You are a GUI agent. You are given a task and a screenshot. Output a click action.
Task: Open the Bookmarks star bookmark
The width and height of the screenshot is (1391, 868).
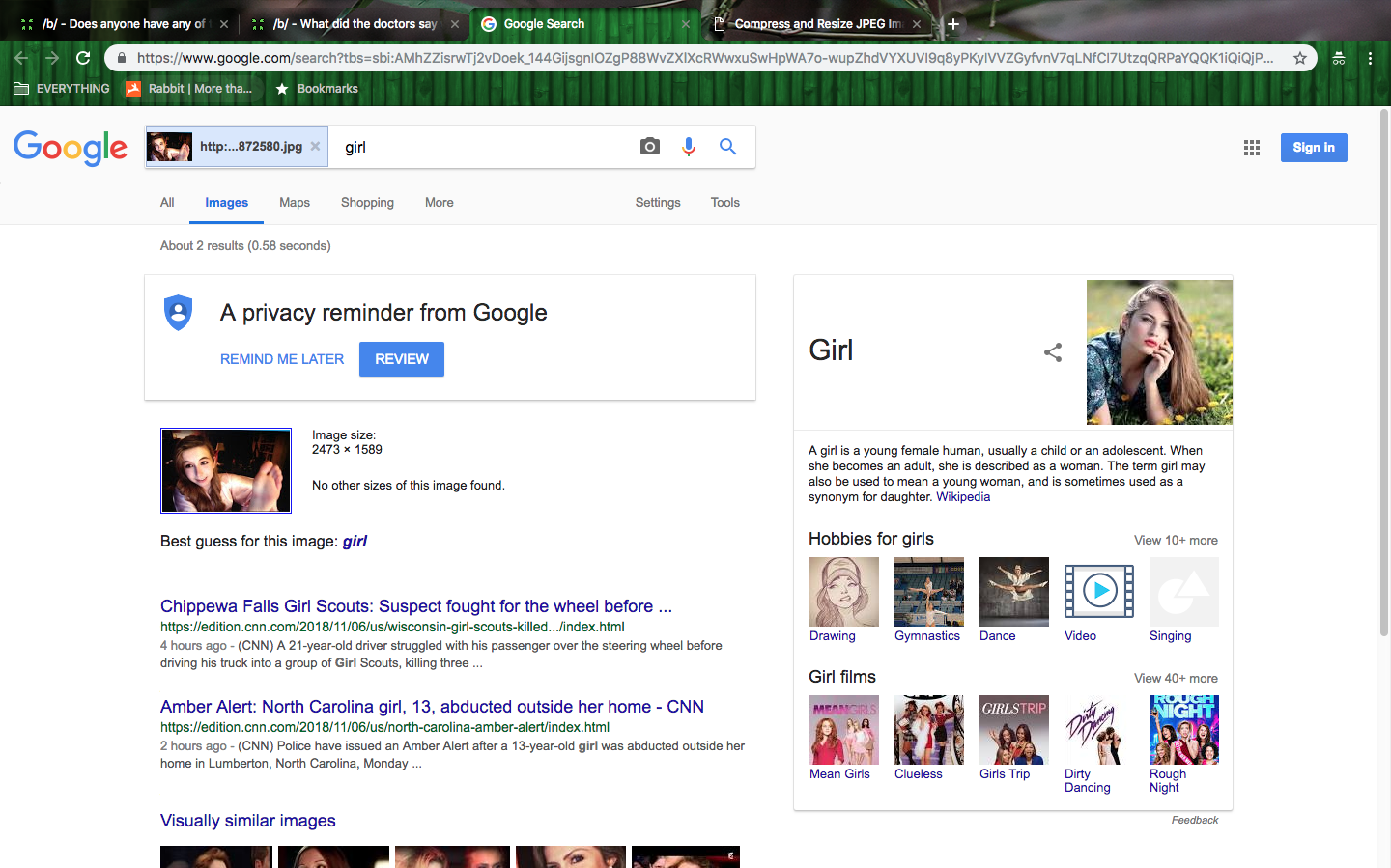tap(317, 89)
